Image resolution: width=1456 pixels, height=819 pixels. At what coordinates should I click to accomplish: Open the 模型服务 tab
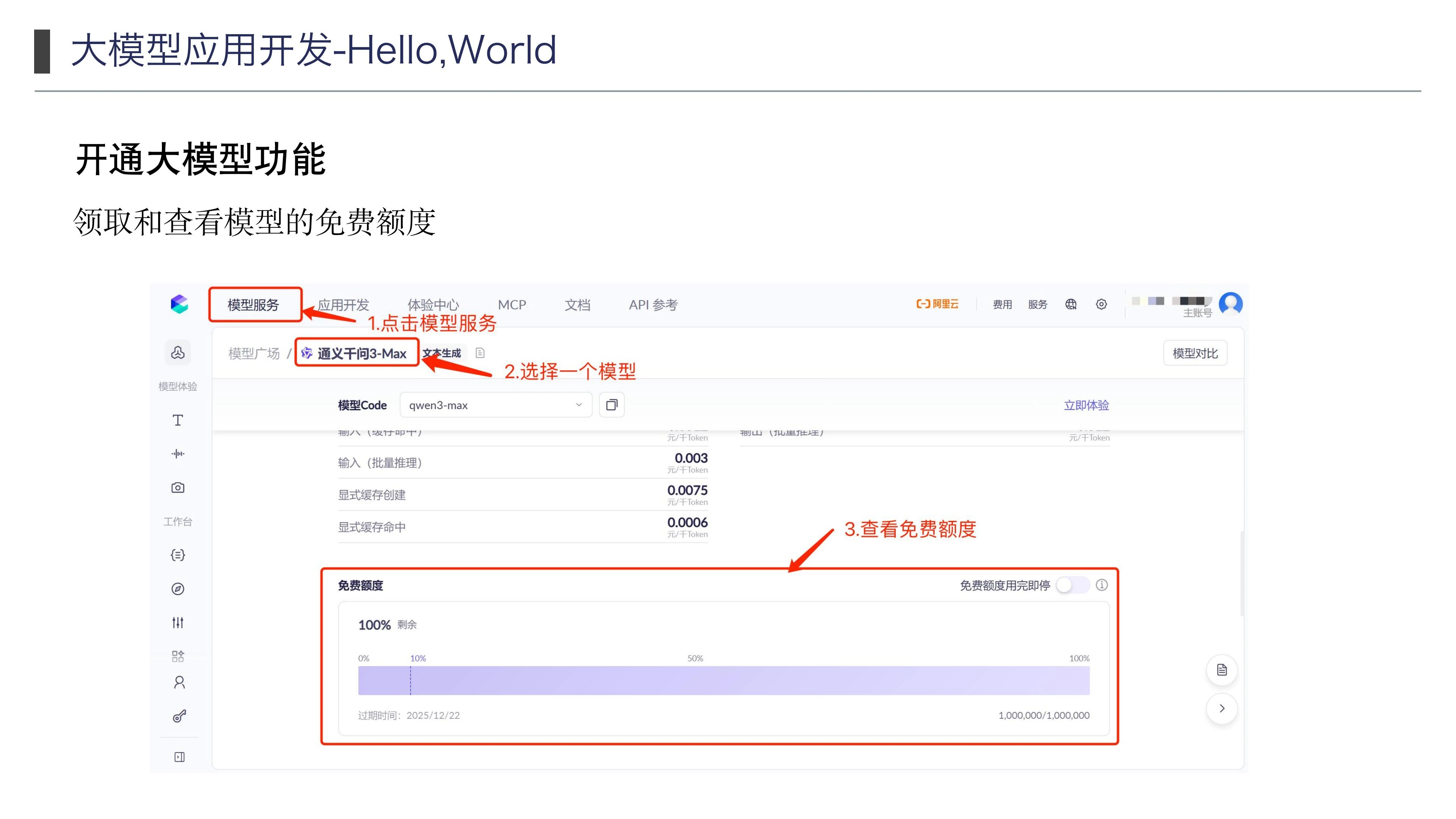coord(253,305)
